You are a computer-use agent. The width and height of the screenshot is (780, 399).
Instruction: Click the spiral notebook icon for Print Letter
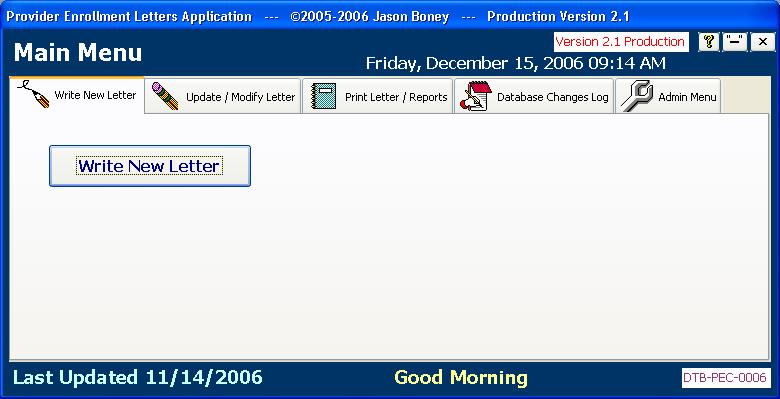(323, 96)
